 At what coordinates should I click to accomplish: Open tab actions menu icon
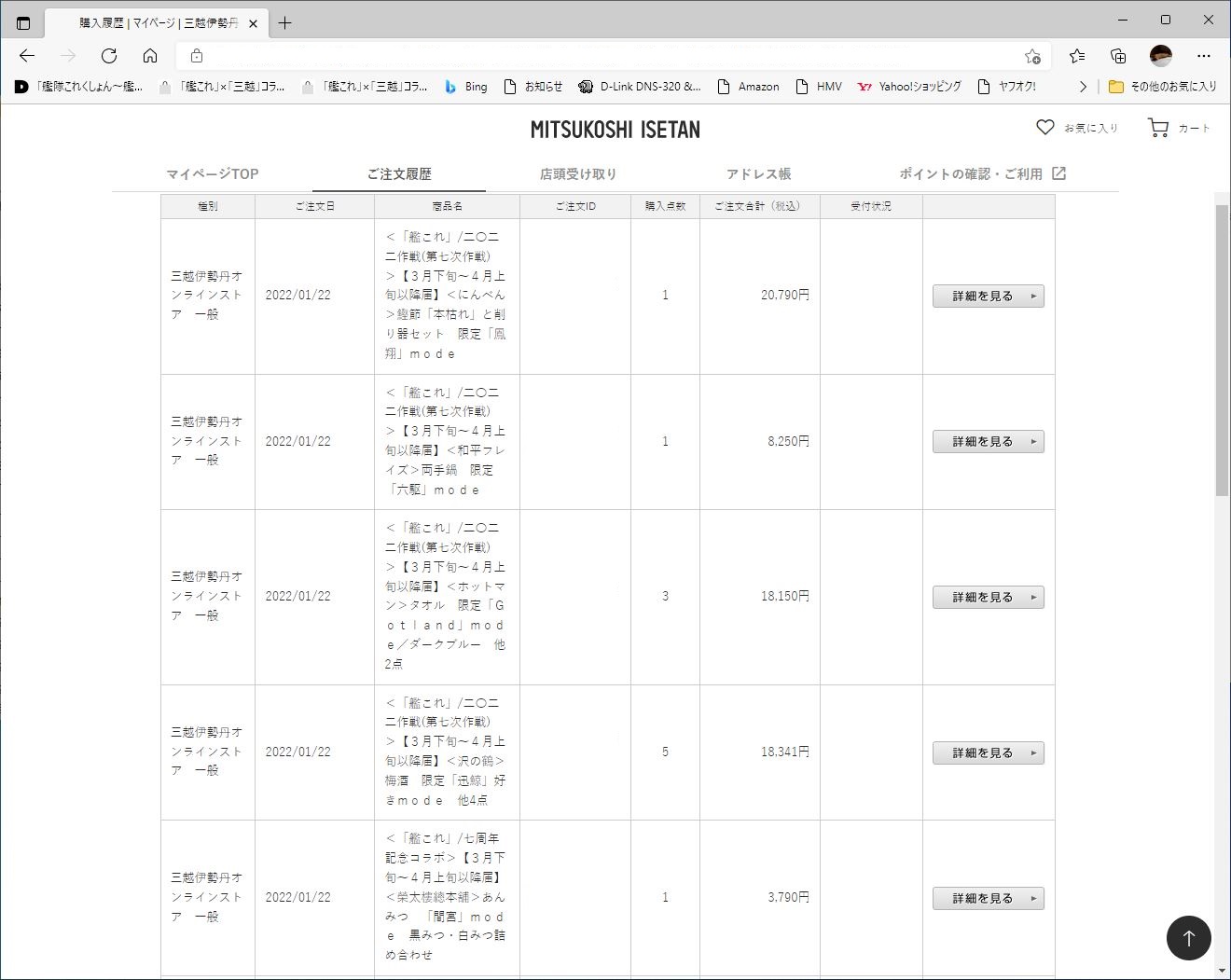point(23,23)
